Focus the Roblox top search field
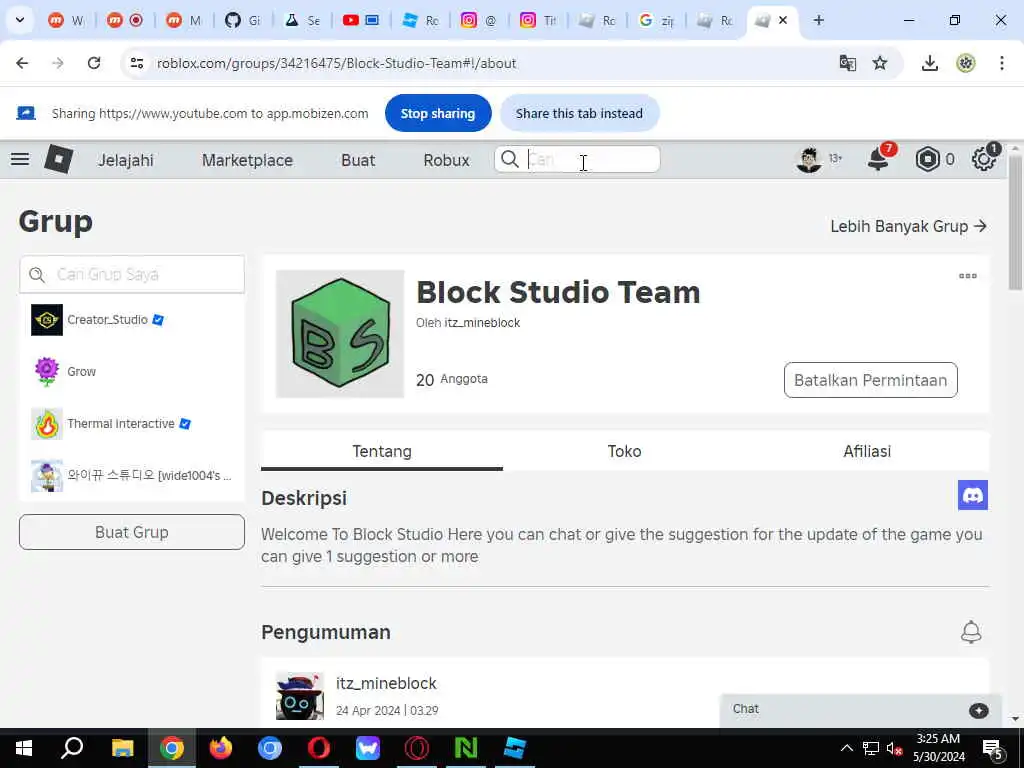The image size is (1024, 768). coord(577,159)
